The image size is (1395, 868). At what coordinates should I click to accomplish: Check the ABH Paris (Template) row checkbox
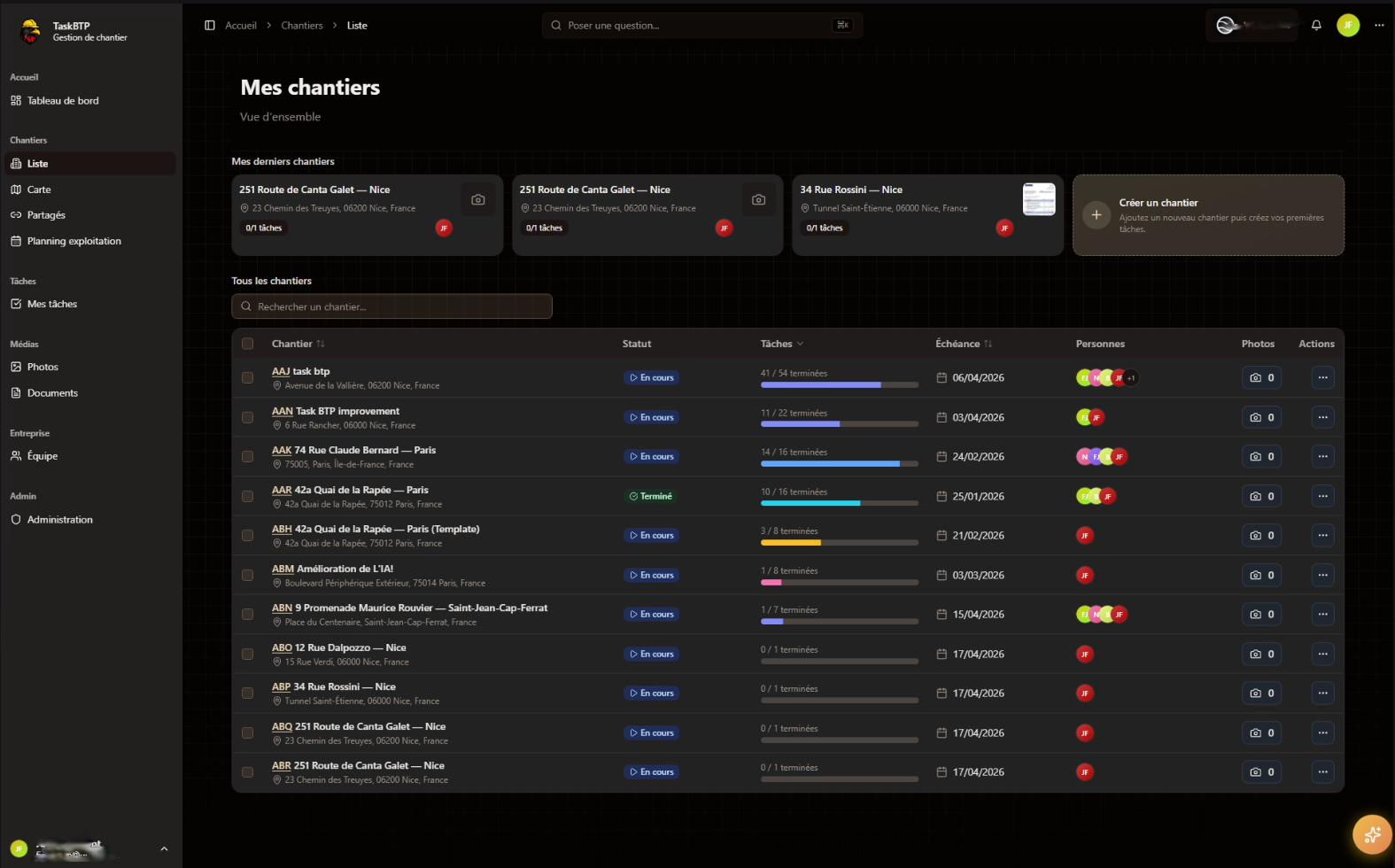(x=248, y=536)
